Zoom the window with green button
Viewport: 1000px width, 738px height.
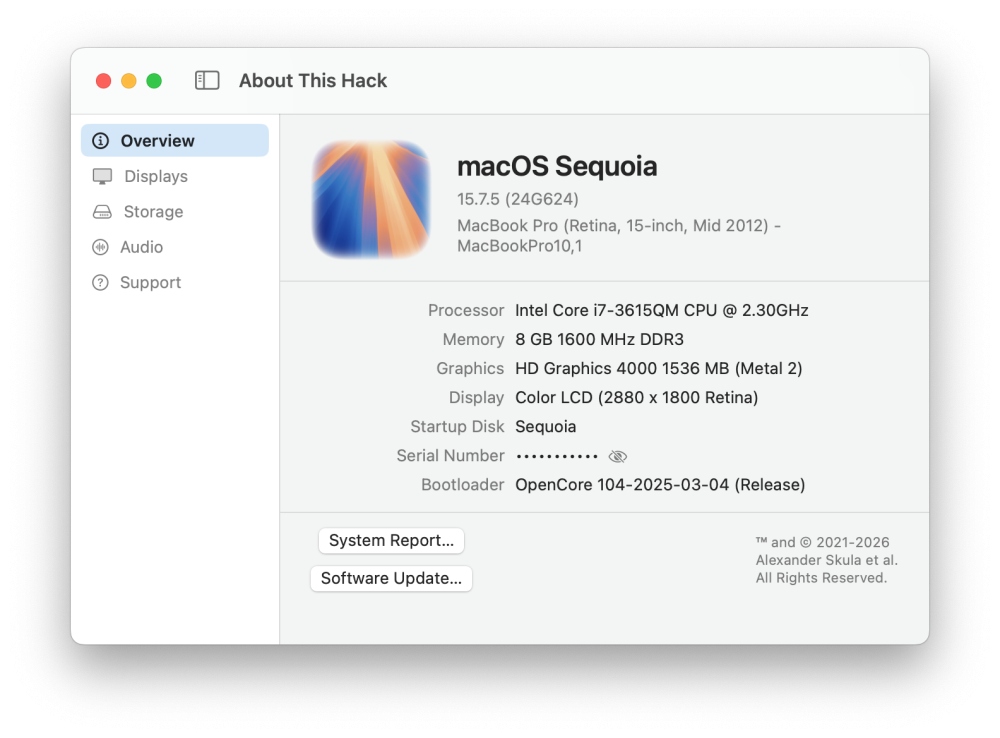coord(154,81)
